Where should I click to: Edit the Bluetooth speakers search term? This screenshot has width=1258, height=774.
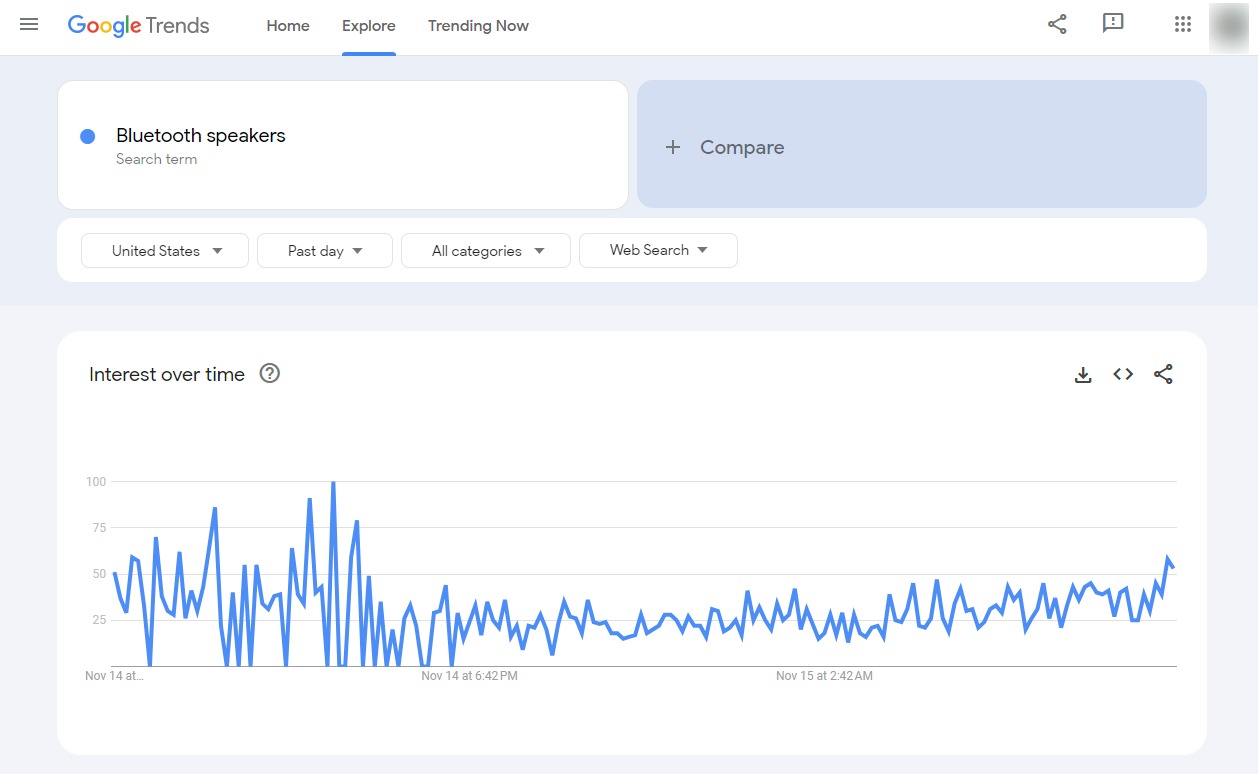343,145
